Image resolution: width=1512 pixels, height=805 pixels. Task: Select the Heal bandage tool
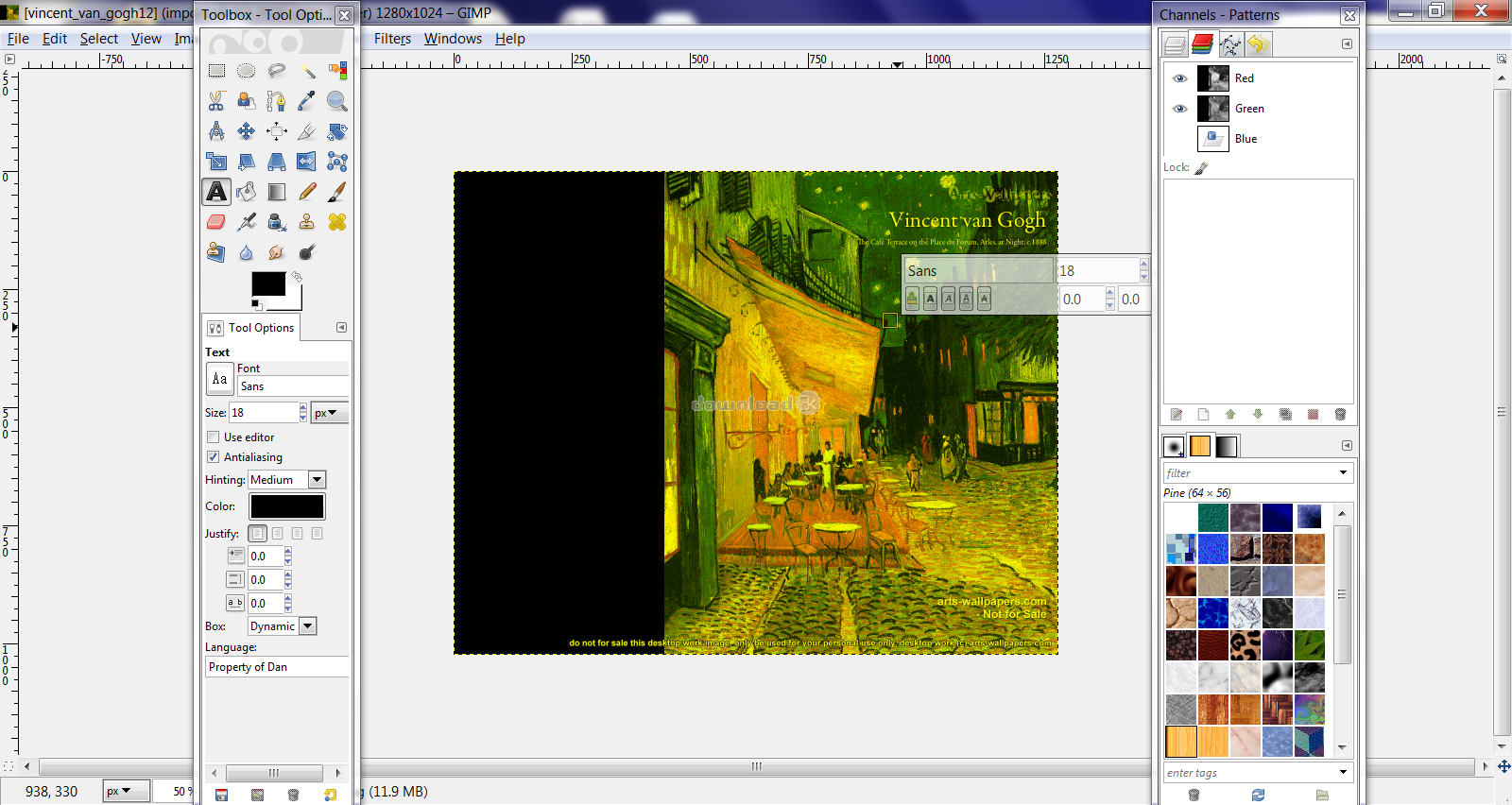coord(337,222)
